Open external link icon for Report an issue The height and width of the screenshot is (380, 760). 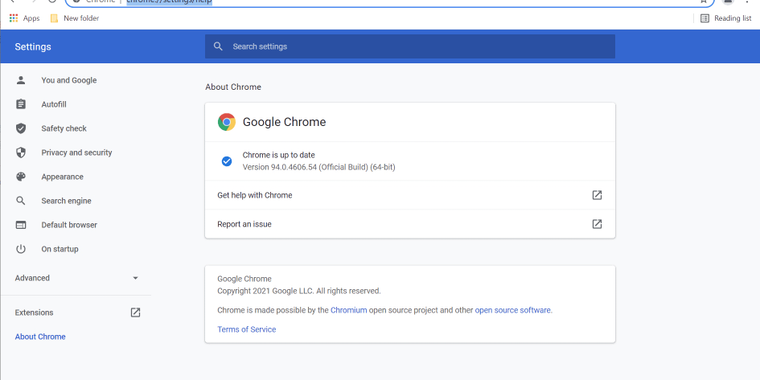(x=597, y=224)
